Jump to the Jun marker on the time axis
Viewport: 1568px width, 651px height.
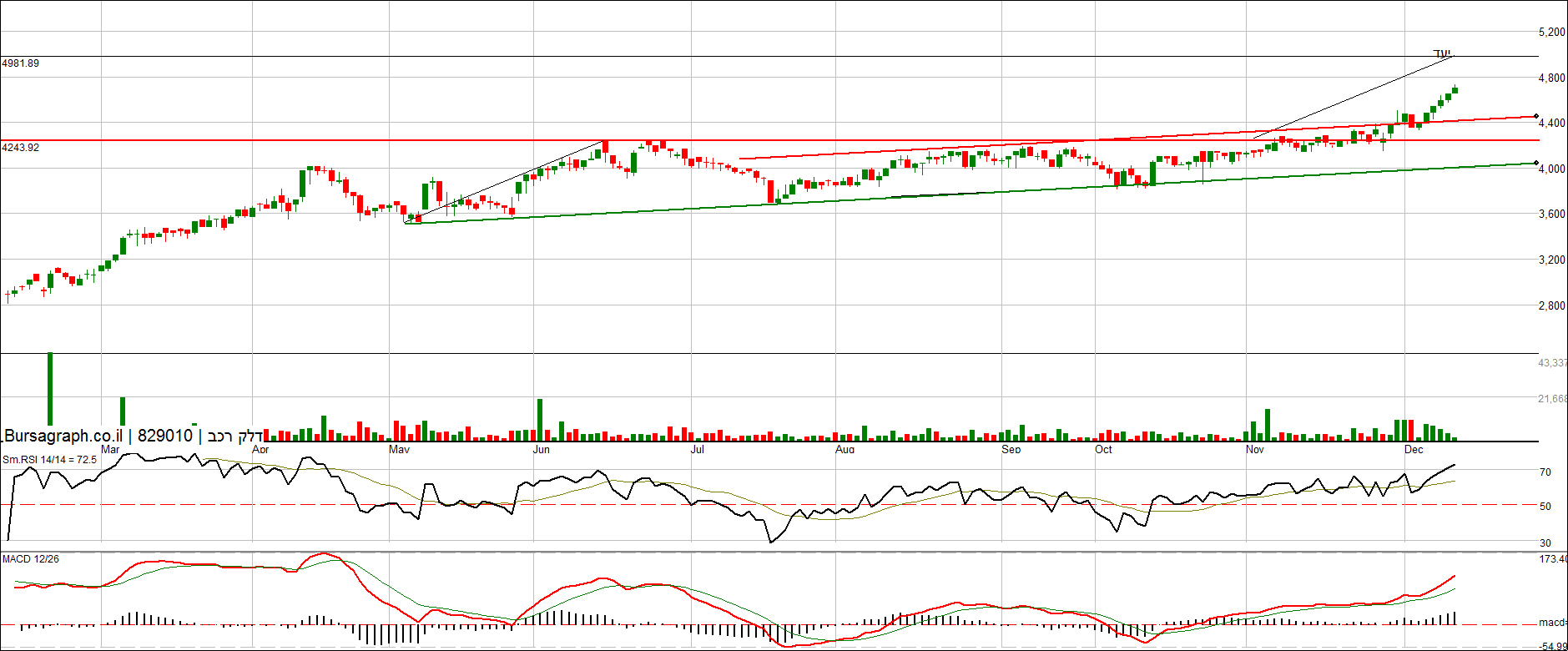coord(542,450)
